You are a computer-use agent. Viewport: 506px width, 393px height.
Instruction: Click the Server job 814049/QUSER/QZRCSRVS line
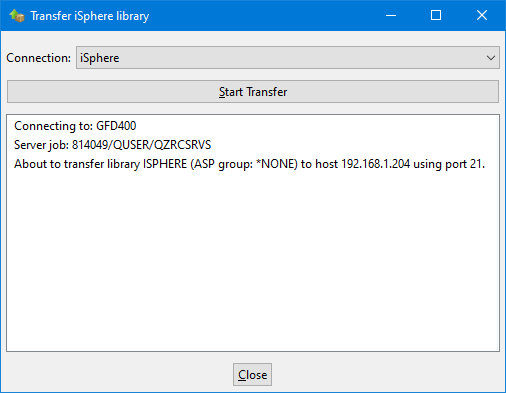tap(112, 145)
